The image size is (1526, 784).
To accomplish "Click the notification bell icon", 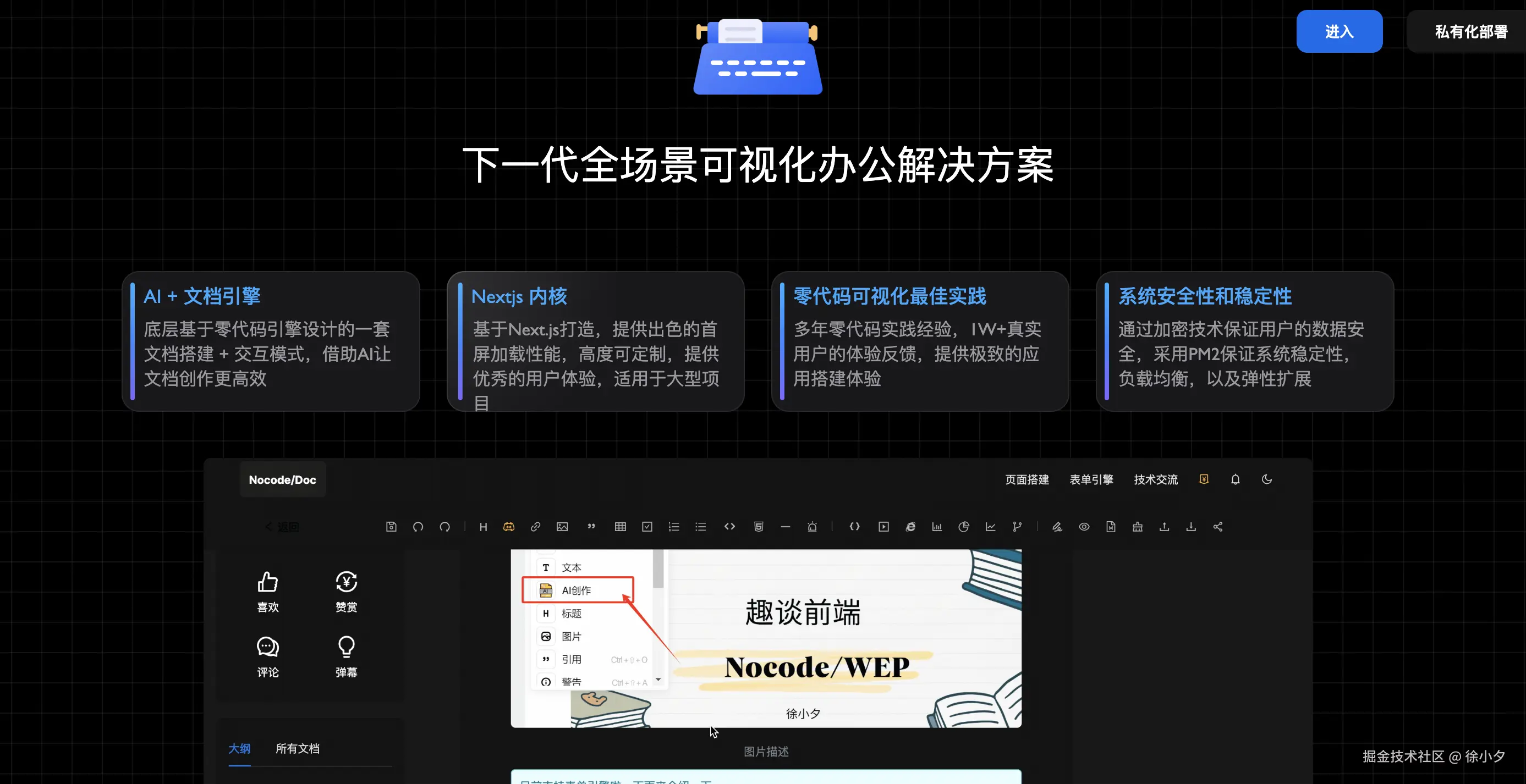I will click(1235, 479).
